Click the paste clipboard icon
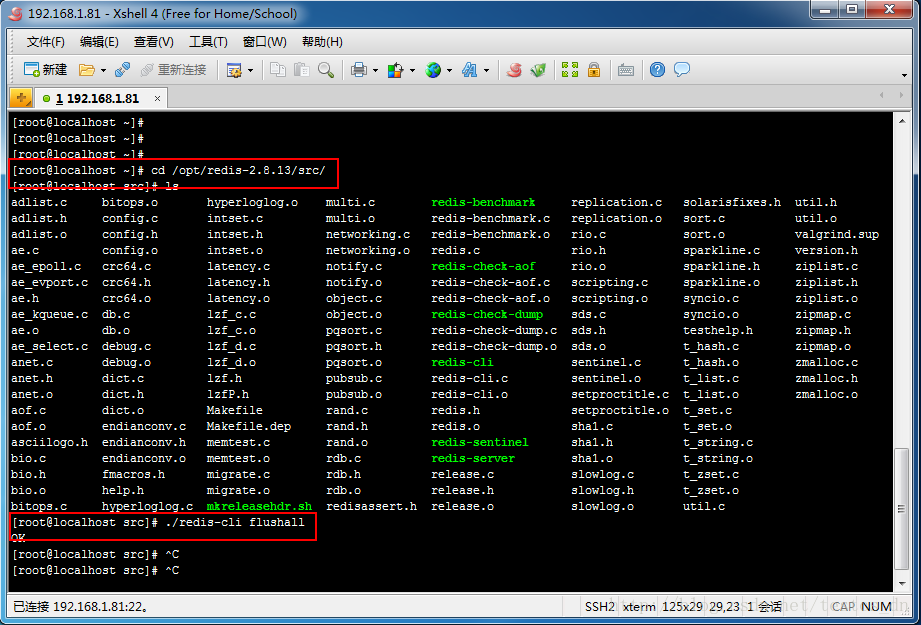Viewport: 921px width, 625px height. click(x=302, y=70)
